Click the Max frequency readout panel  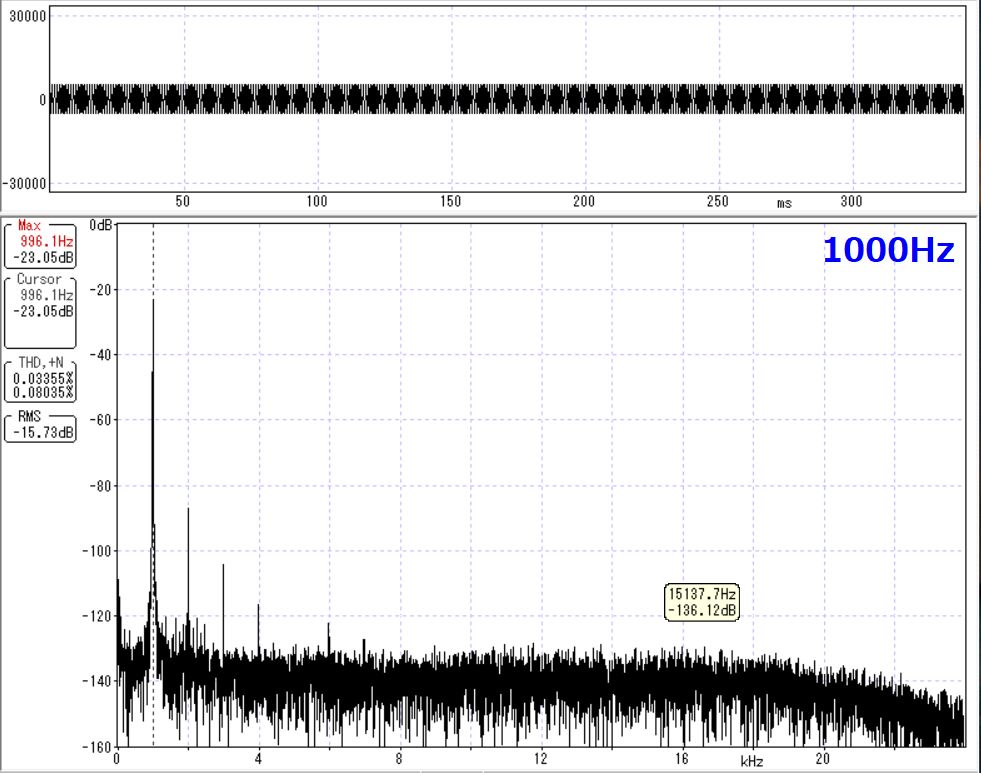[x=41, y=246]
